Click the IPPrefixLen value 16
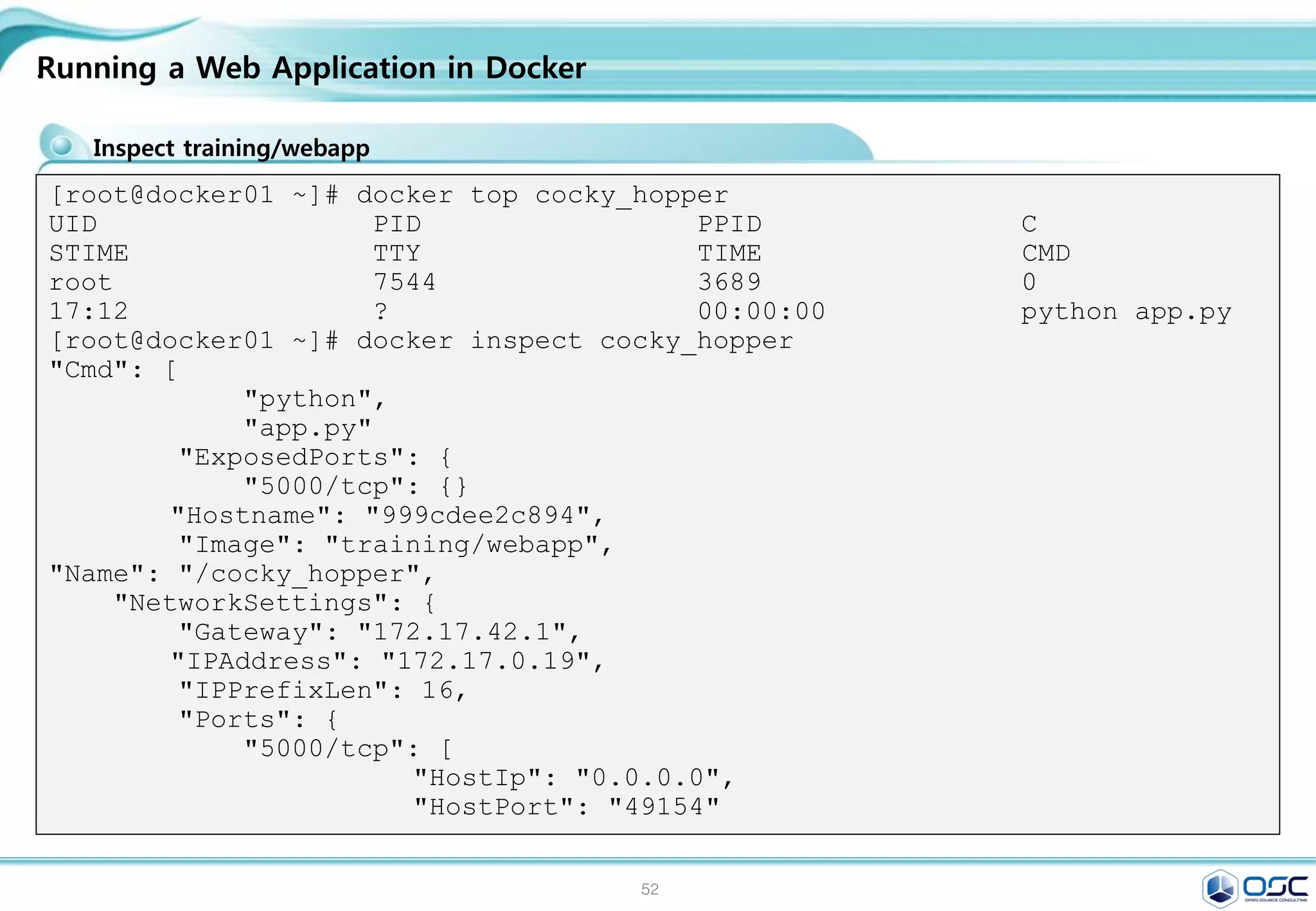The width and height of the screenshot is (1316, 911). tap(438, 691)
